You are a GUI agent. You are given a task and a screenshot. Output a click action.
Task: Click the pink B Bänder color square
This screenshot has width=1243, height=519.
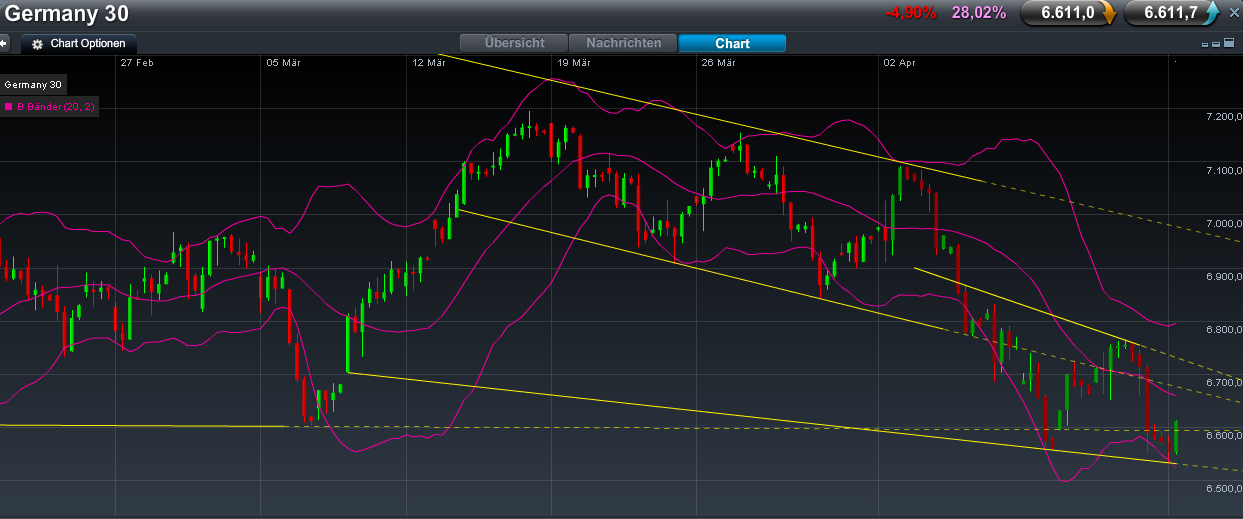point(8,106)
